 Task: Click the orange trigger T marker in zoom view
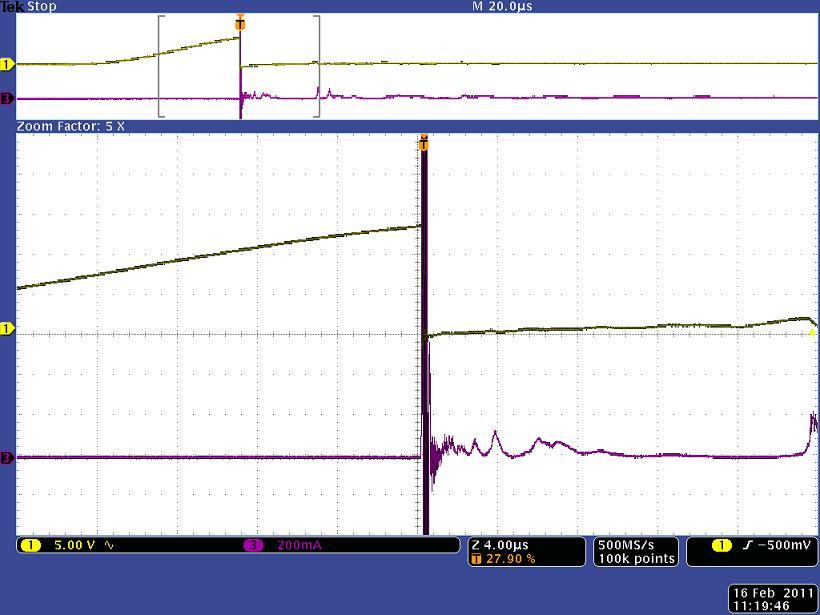point(424,142)
